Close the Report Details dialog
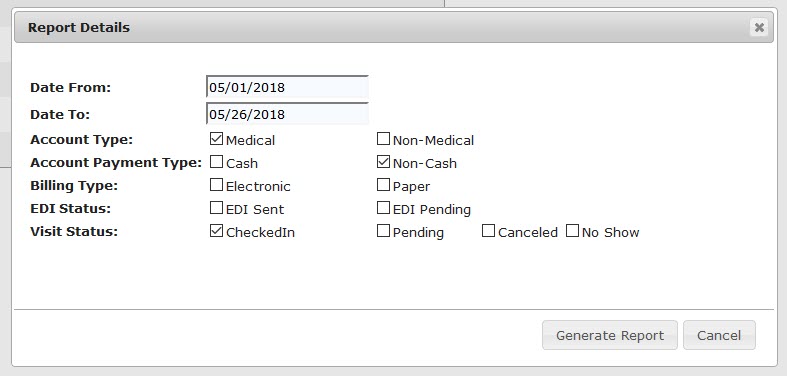Screen dimensions: 787x376 (759, 28)
